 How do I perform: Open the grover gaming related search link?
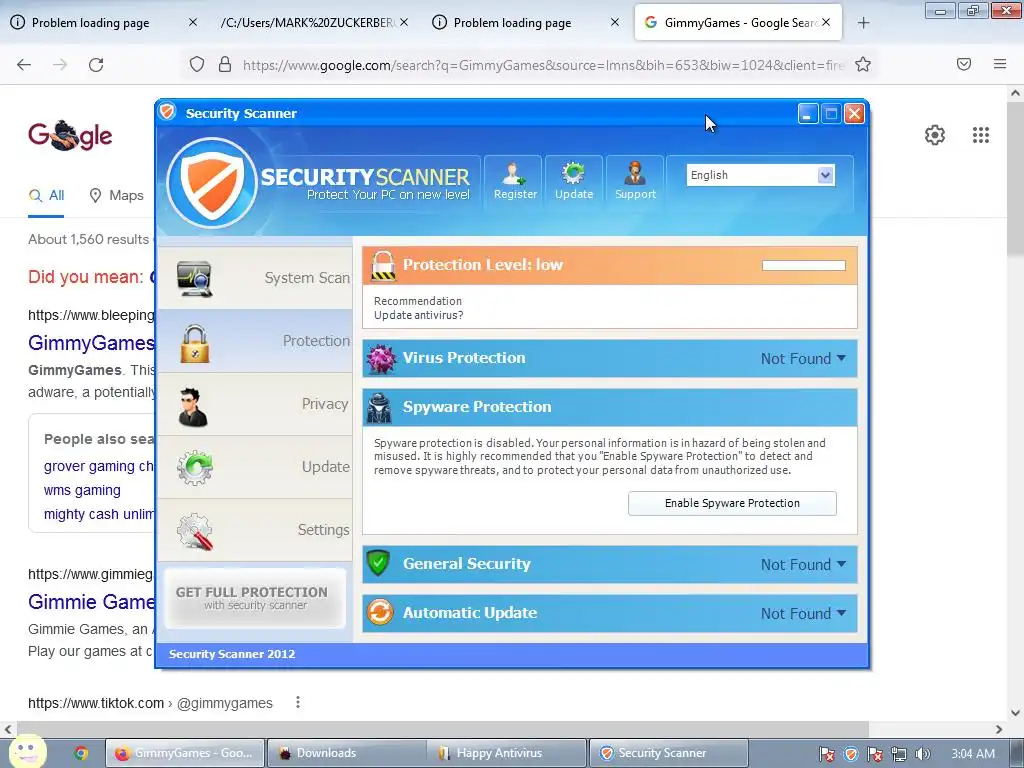pyautogui.click(x=99, y=466)
